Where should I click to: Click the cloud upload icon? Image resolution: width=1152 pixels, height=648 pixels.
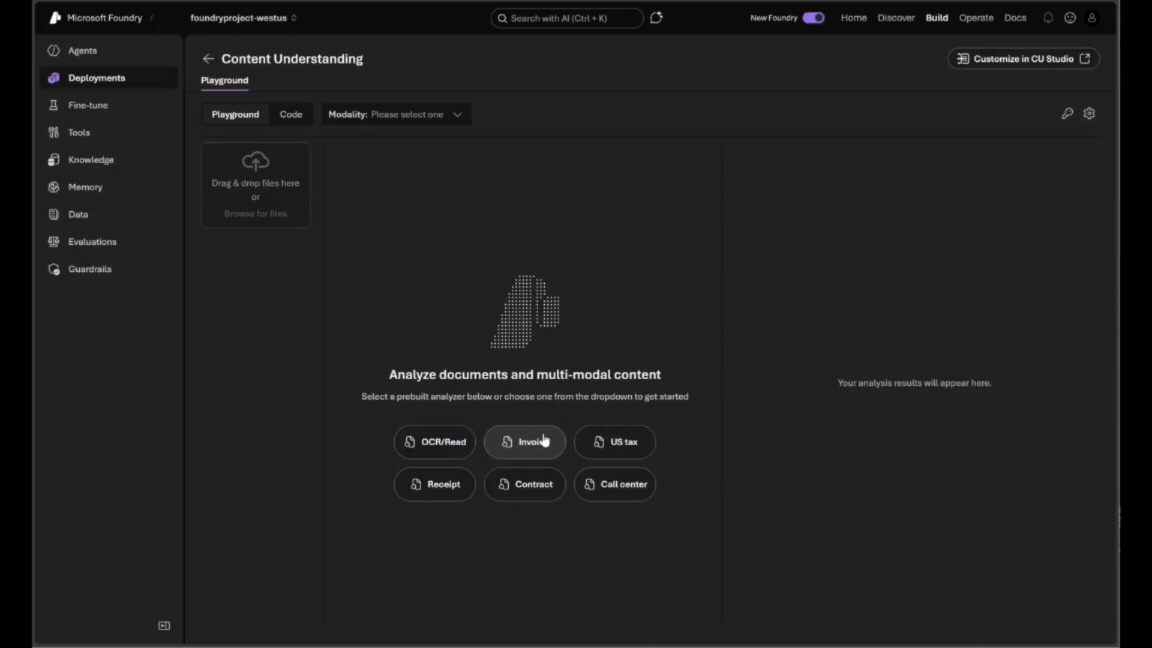[256, 161]
